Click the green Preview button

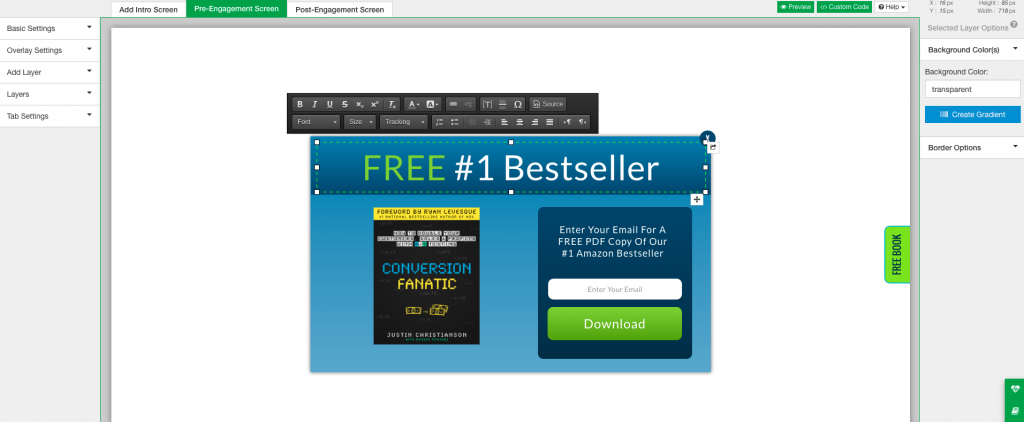coord(795,7)
